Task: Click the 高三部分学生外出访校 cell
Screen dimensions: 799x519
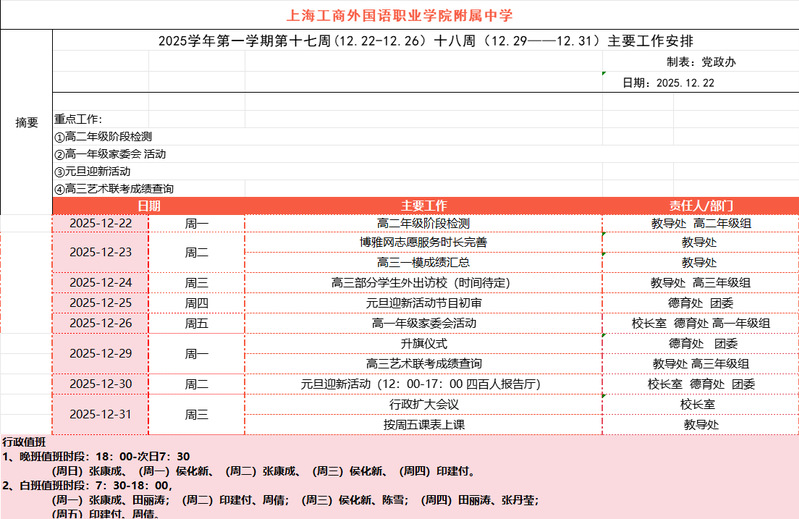Action: (x=423, y=282)
